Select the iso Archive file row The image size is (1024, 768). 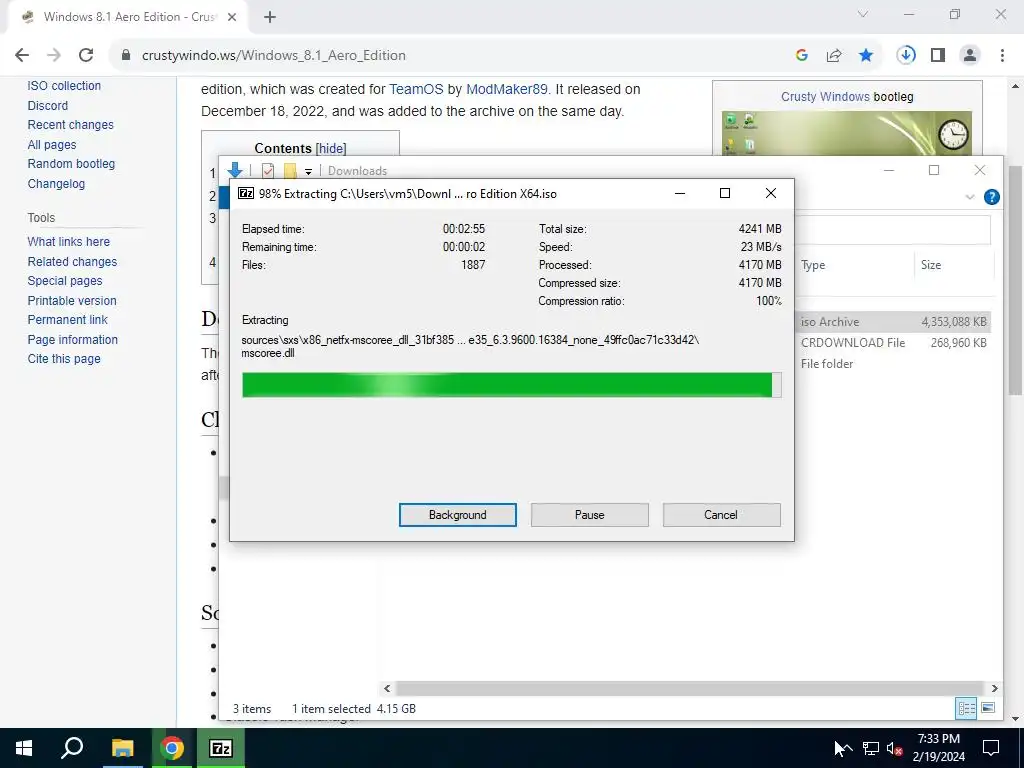pyautogui.click(x=893, y=322)
